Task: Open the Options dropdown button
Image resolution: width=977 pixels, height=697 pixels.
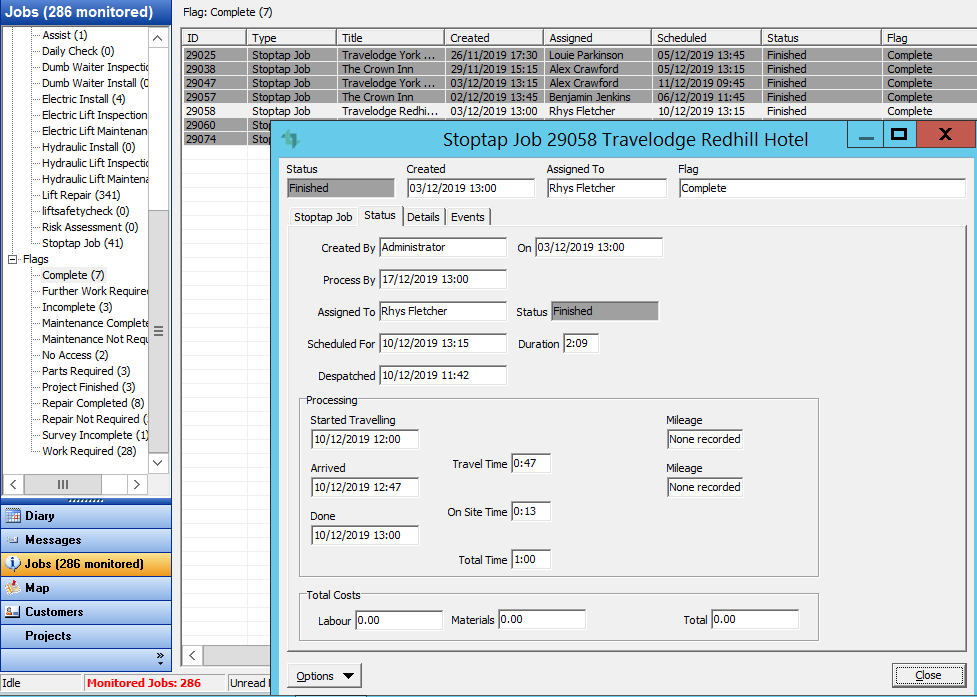Action: 325,676
